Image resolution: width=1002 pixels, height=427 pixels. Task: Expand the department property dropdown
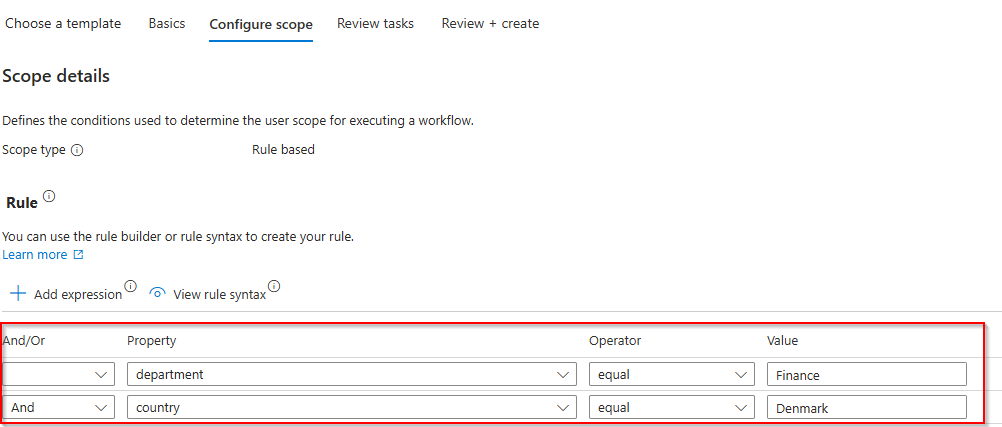pos(351,374)
